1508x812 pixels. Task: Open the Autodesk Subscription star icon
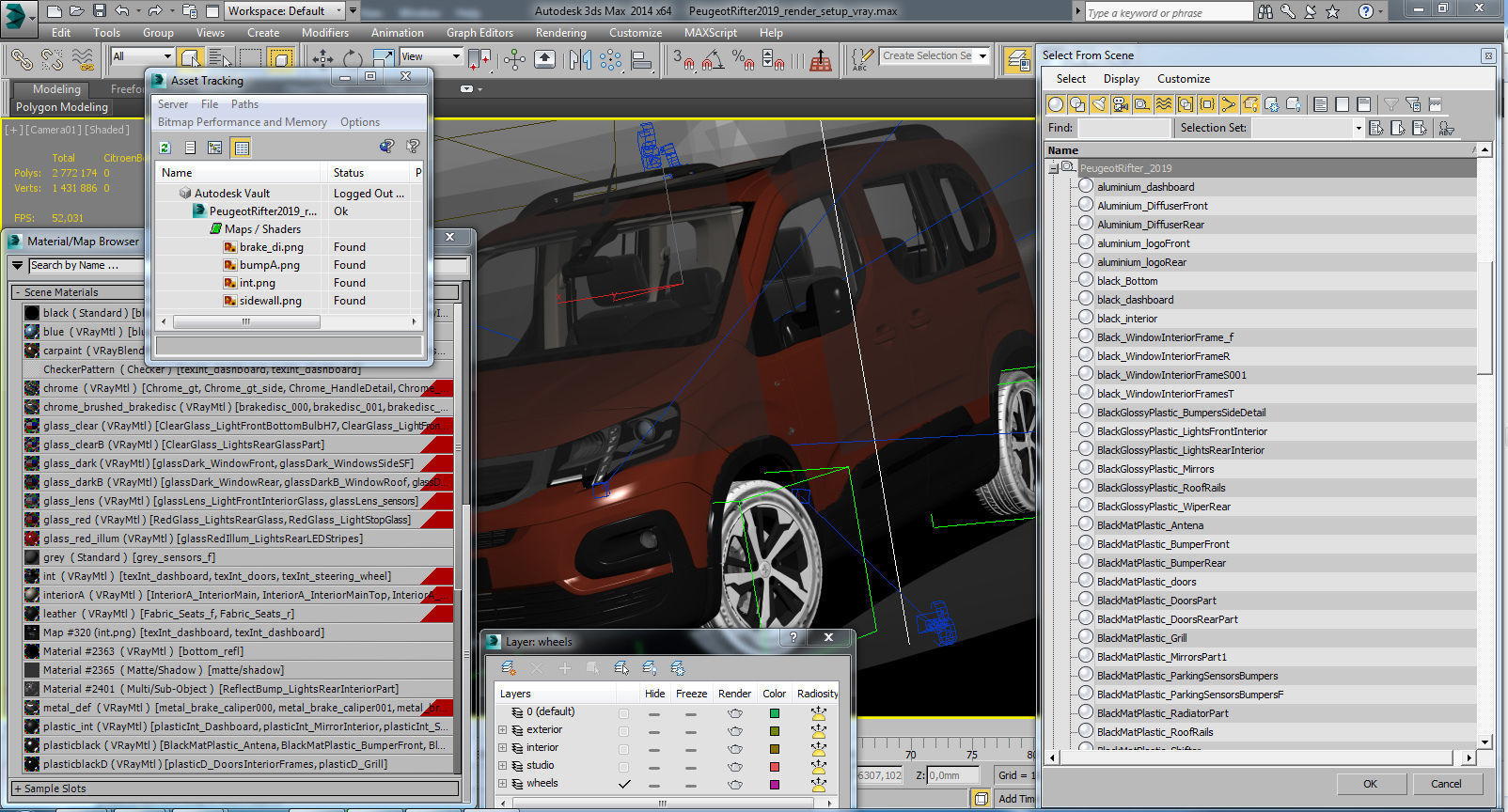coord(1332,11)
